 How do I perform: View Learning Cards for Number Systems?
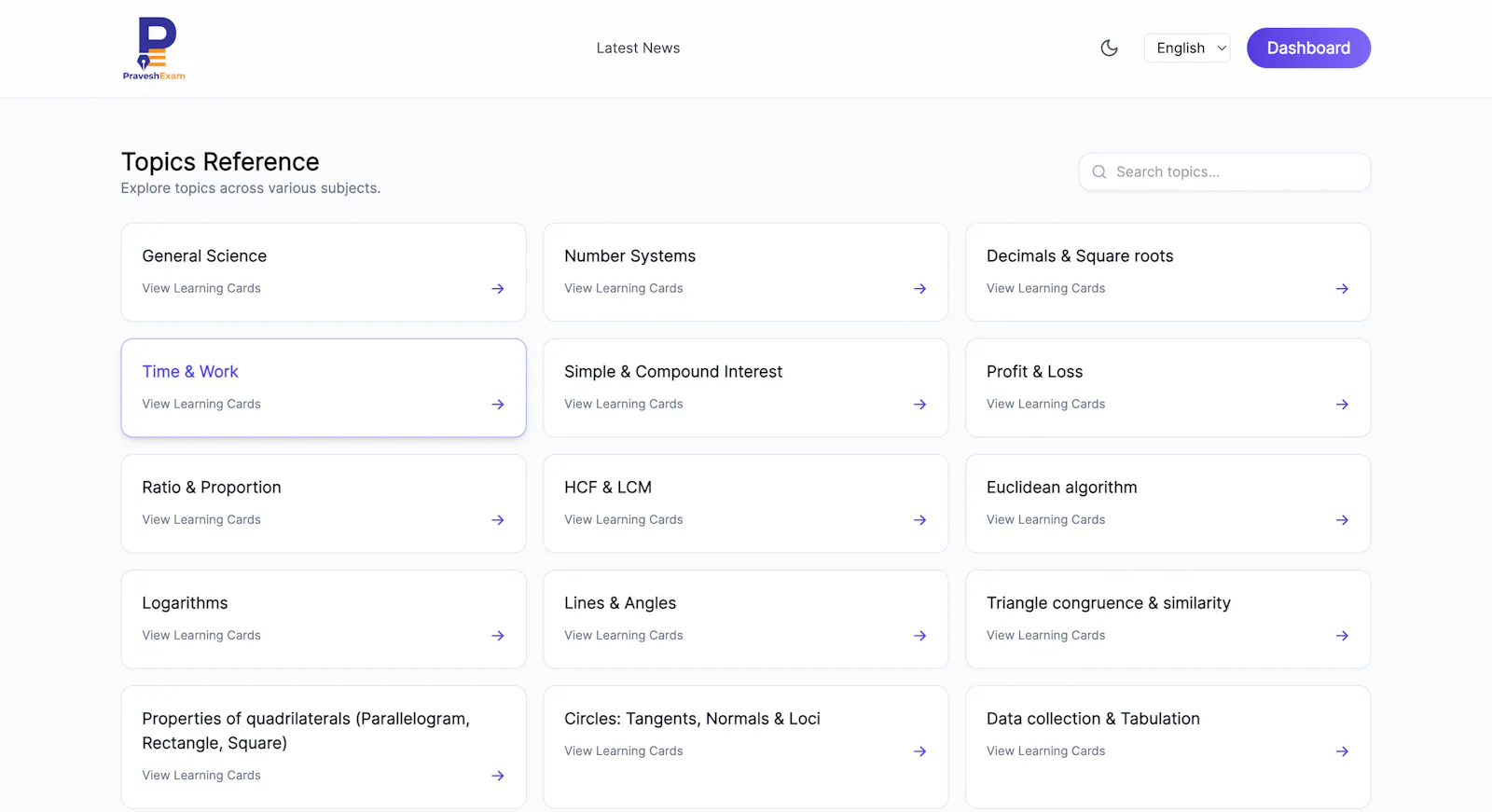point(624,289)
